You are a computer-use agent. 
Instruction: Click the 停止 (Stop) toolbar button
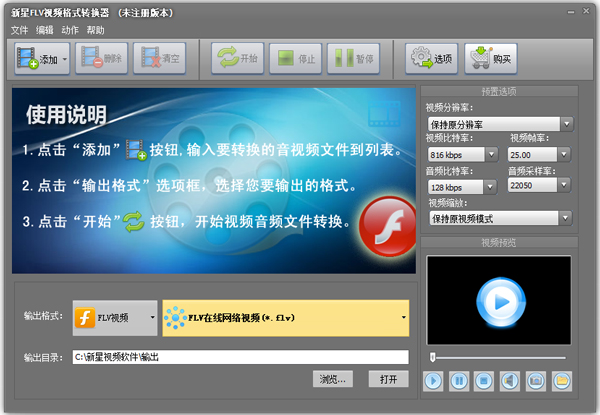295,59
